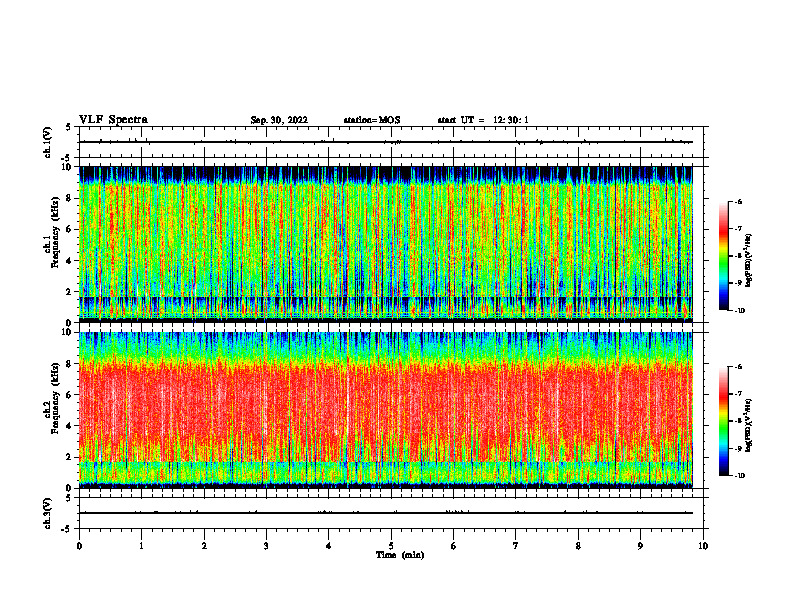Click time axis tick label "0"
Image resolution: width=792 pixels, height=612 pixels.
pos(79,546)
